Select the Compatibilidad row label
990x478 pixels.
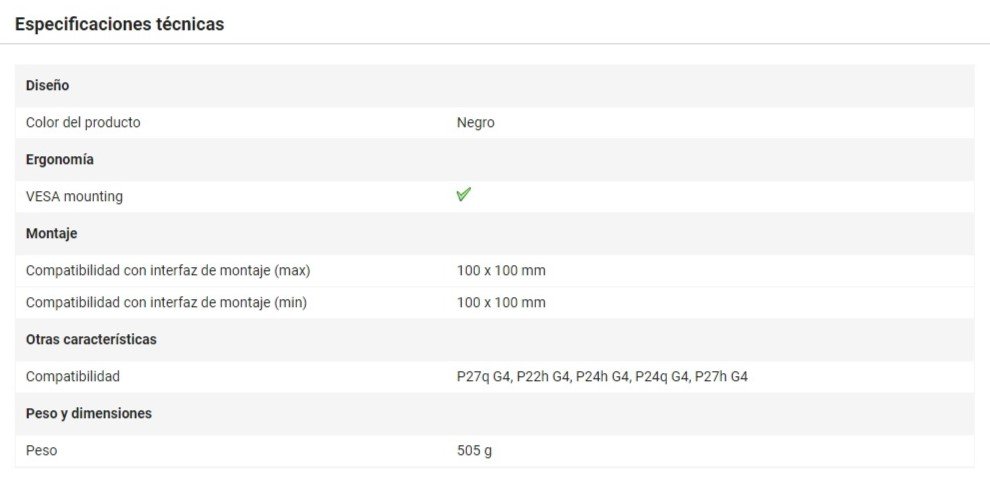click(x=73, y=377)
